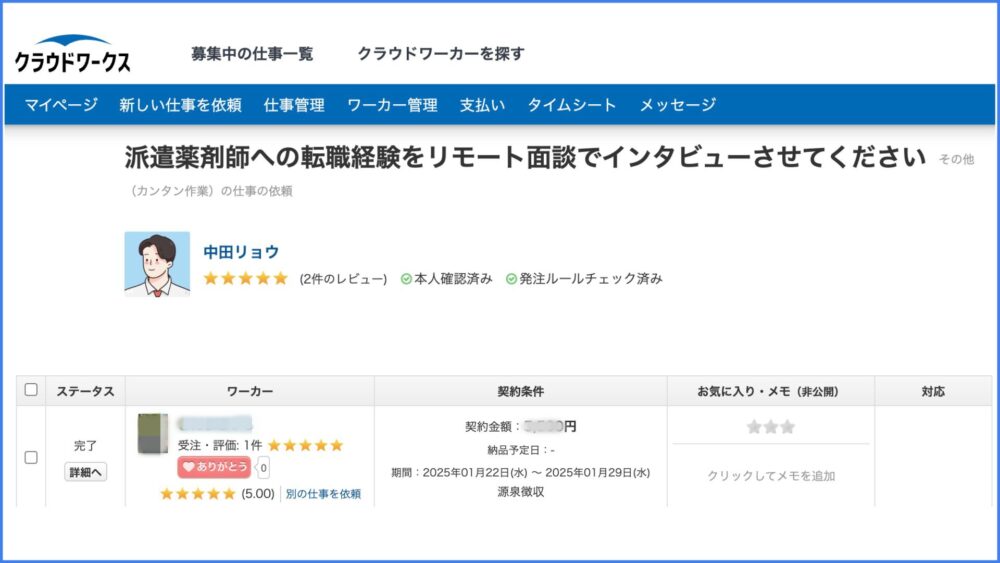The image size is (1000, 563).
Task: Open 新しい仕事を依頼 in navigation bar
Action: 180,105
